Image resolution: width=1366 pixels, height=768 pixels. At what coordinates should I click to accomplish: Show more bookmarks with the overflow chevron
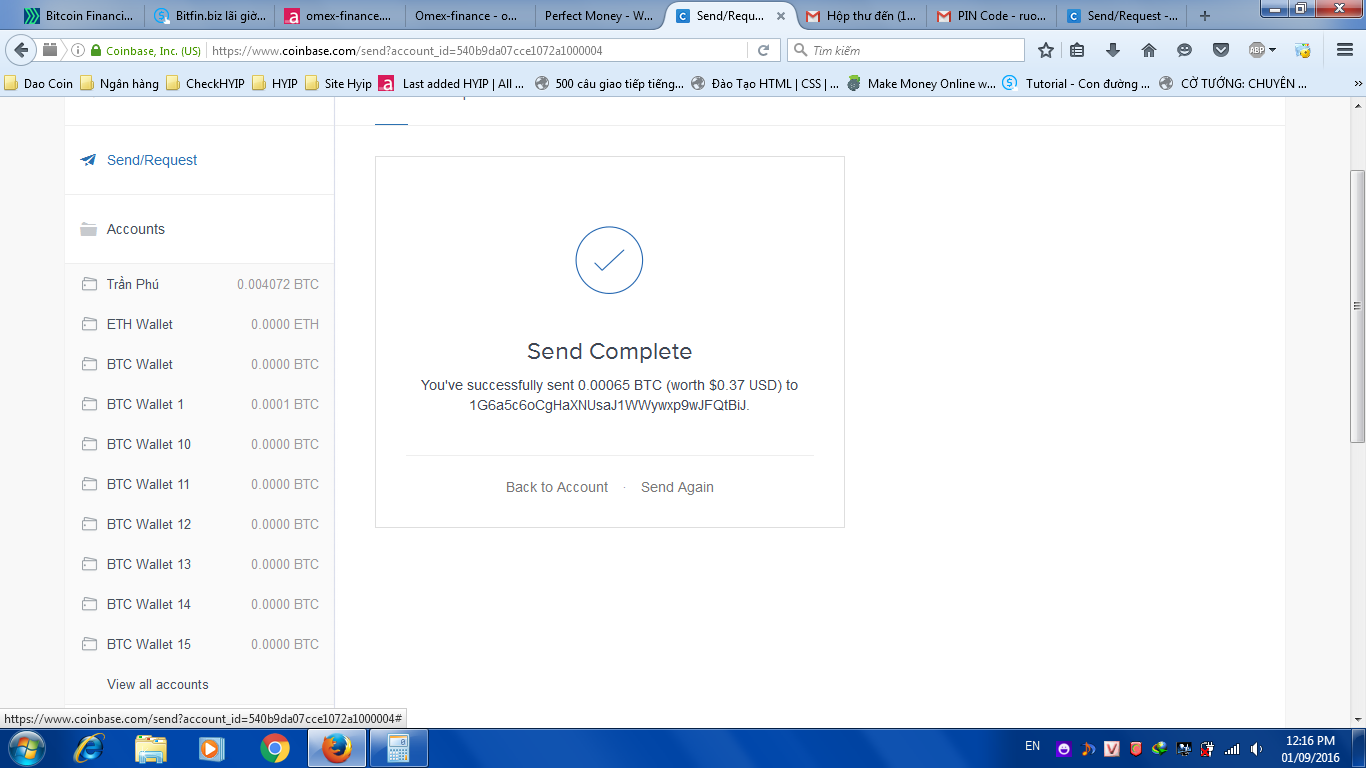point(1357,84)
